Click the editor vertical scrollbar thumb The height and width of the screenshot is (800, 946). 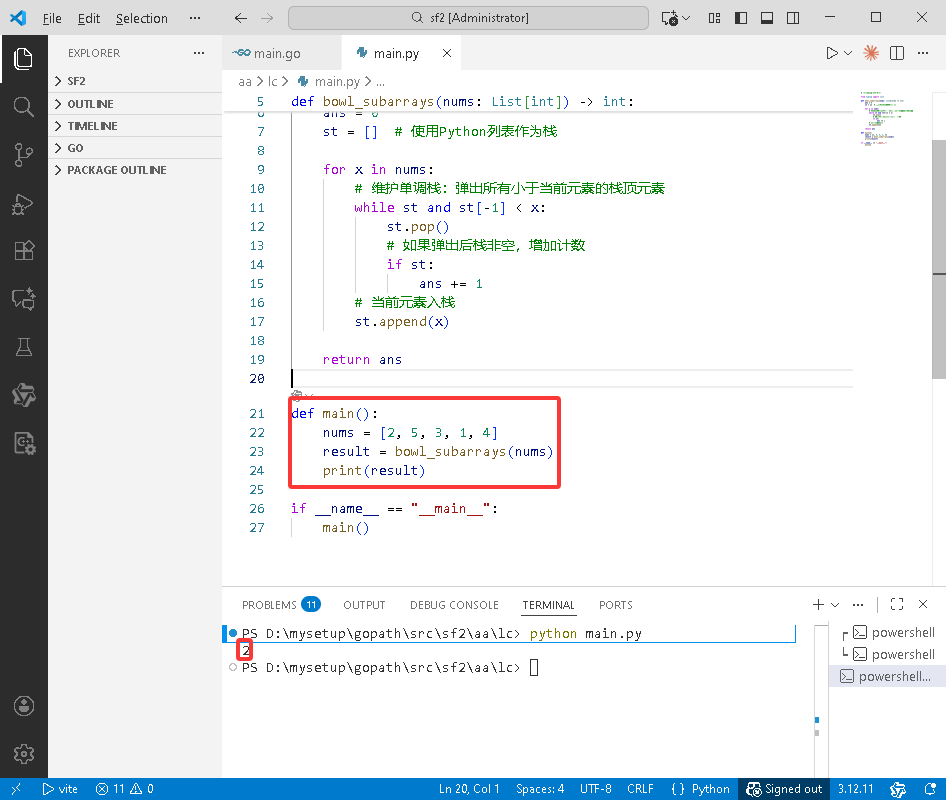[x=939, y=259]
